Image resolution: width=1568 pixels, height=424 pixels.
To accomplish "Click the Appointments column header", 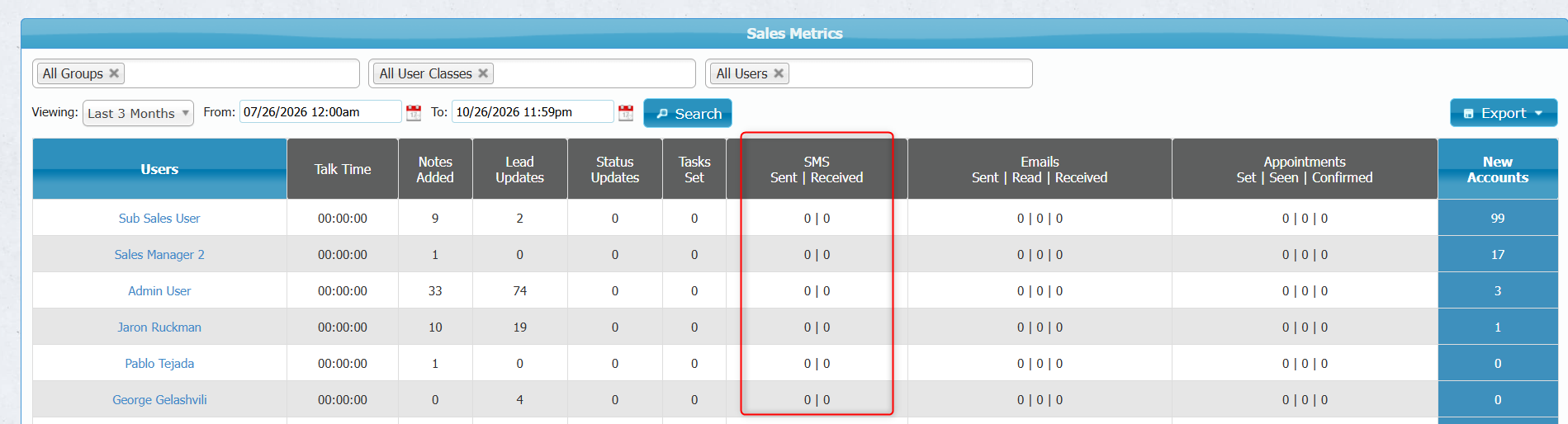I will 1305,169.
